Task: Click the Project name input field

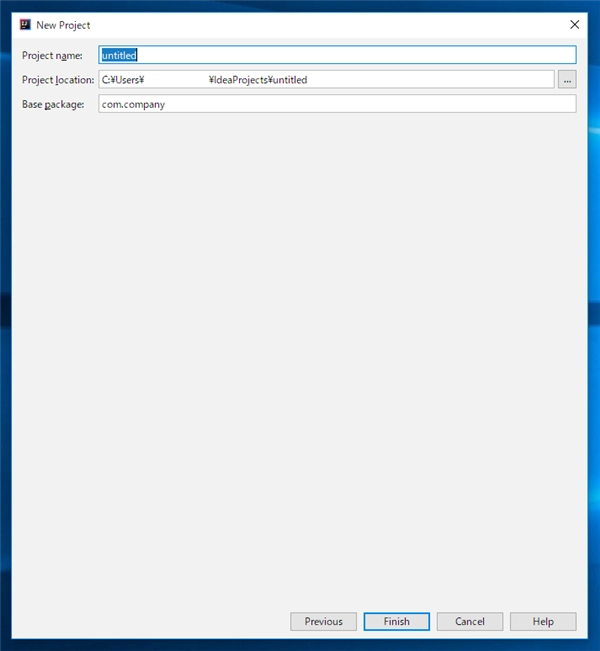Action: (x=337, y=55)
